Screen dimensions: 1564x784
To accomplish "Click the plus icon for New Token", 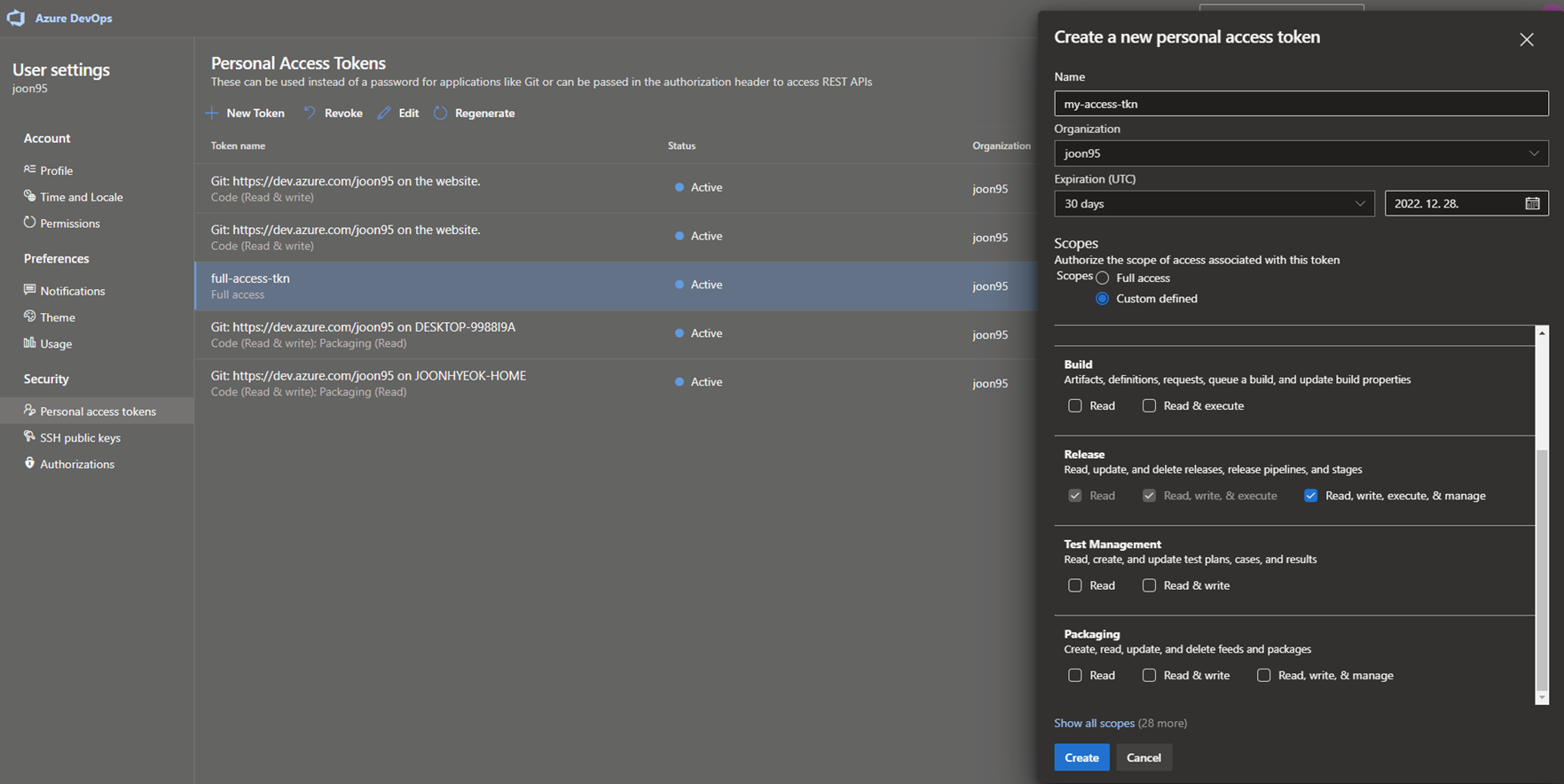I will pos(212,113).
